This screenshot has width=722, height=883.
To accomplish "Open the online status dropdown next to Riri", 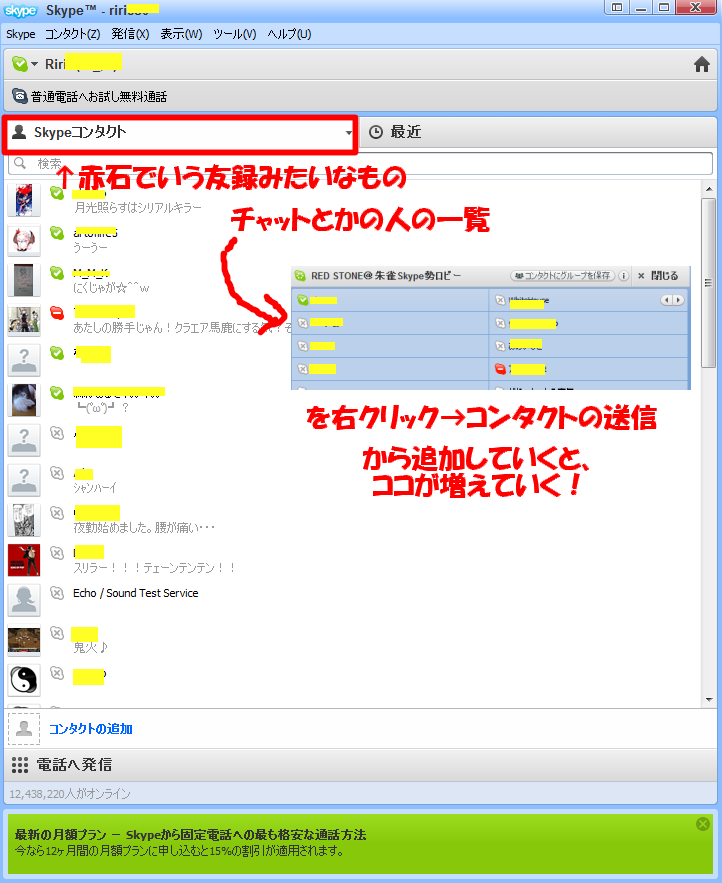I will click(24, 64).
